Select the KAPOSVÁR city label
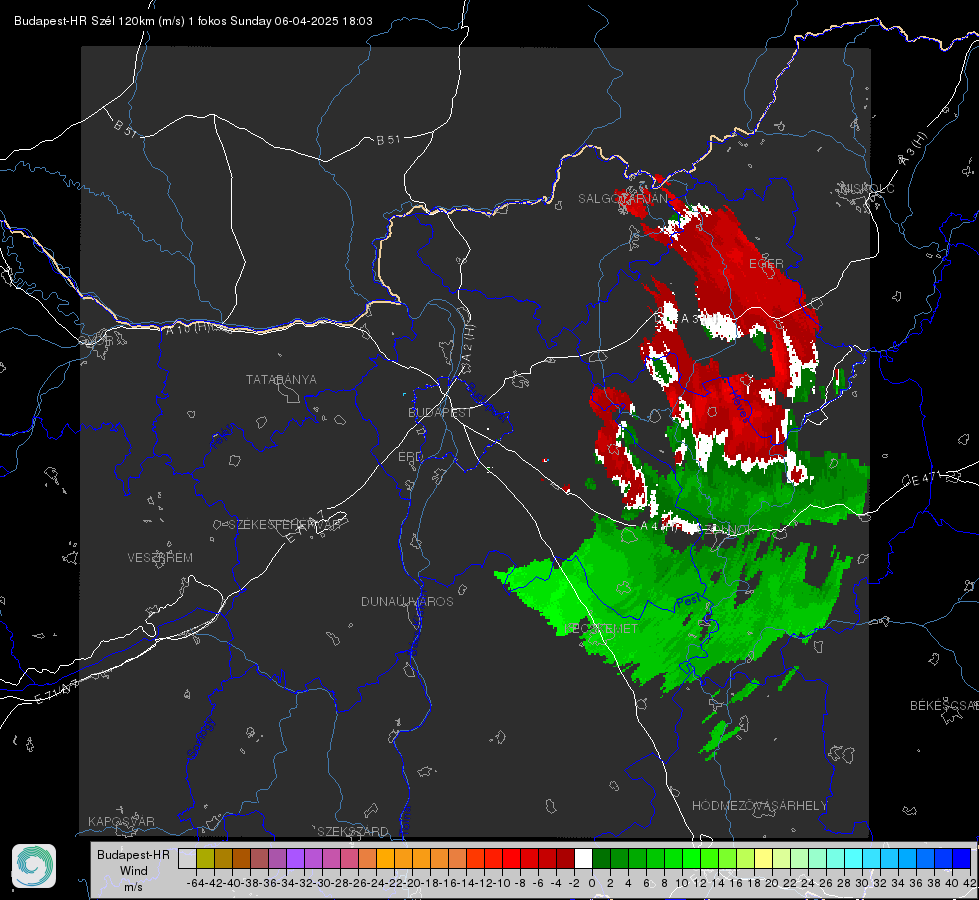The height and width of the screenshot is (900, 979). tap(121, 821)
